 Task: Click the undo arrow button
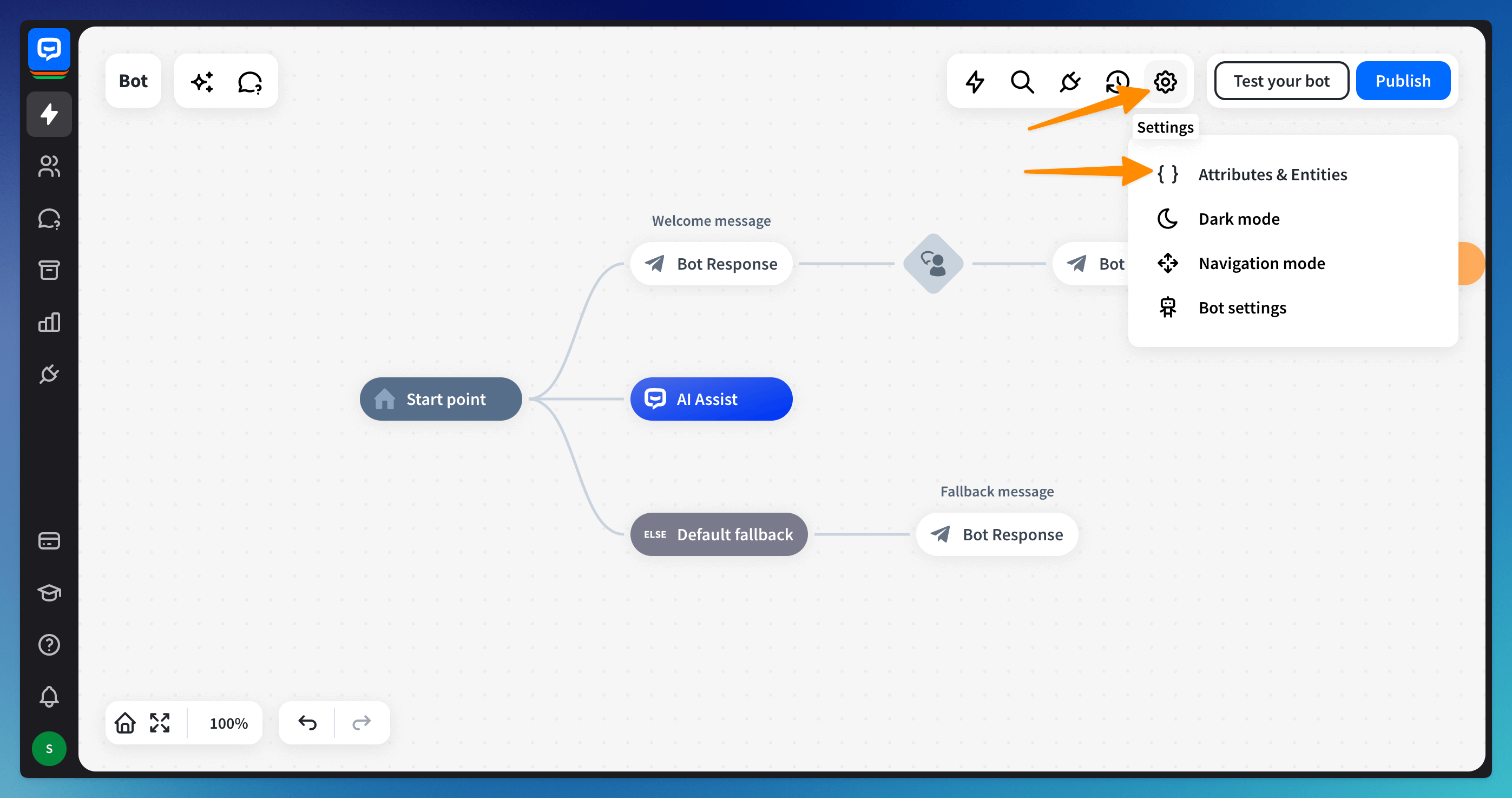(x=307, y=723)
